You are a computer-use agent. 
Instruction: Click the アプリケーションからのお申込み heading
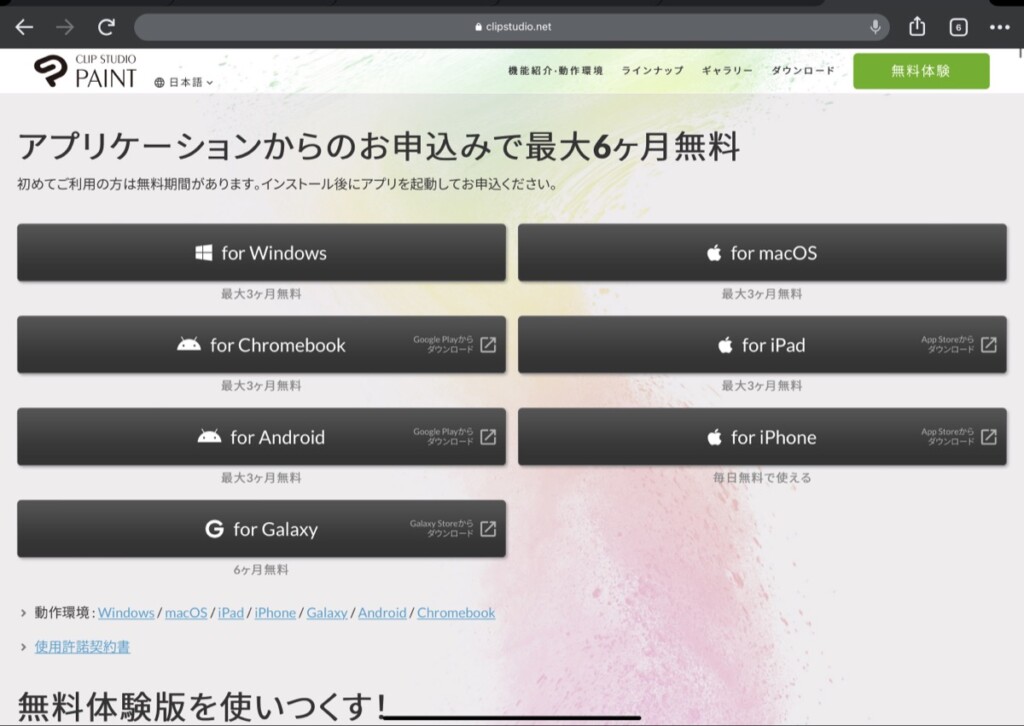[379, 146]
